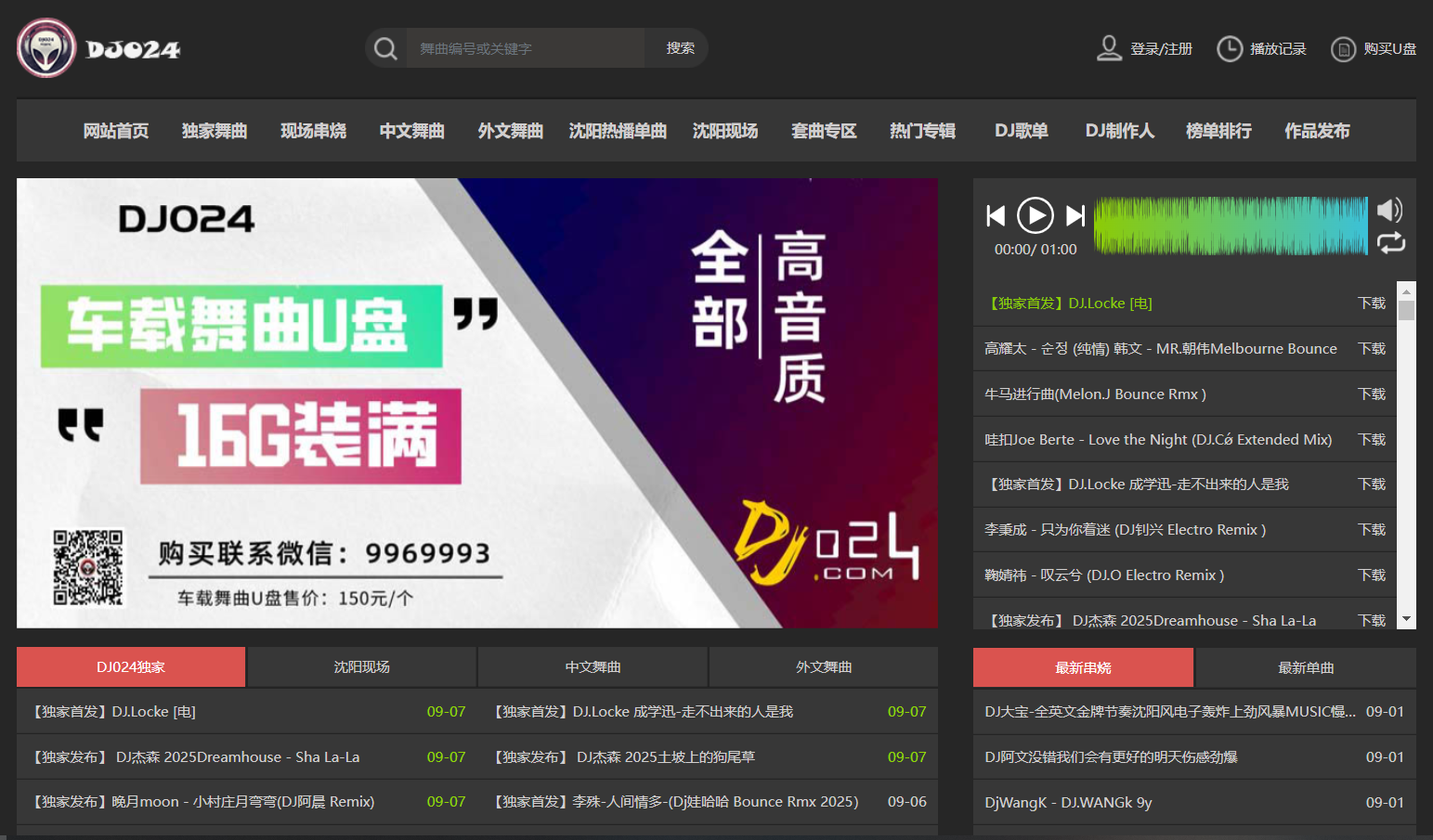Click the playlist scrollbar down arrow
This screenshot has height=840, width=1433.
(x=1406, y=619)
